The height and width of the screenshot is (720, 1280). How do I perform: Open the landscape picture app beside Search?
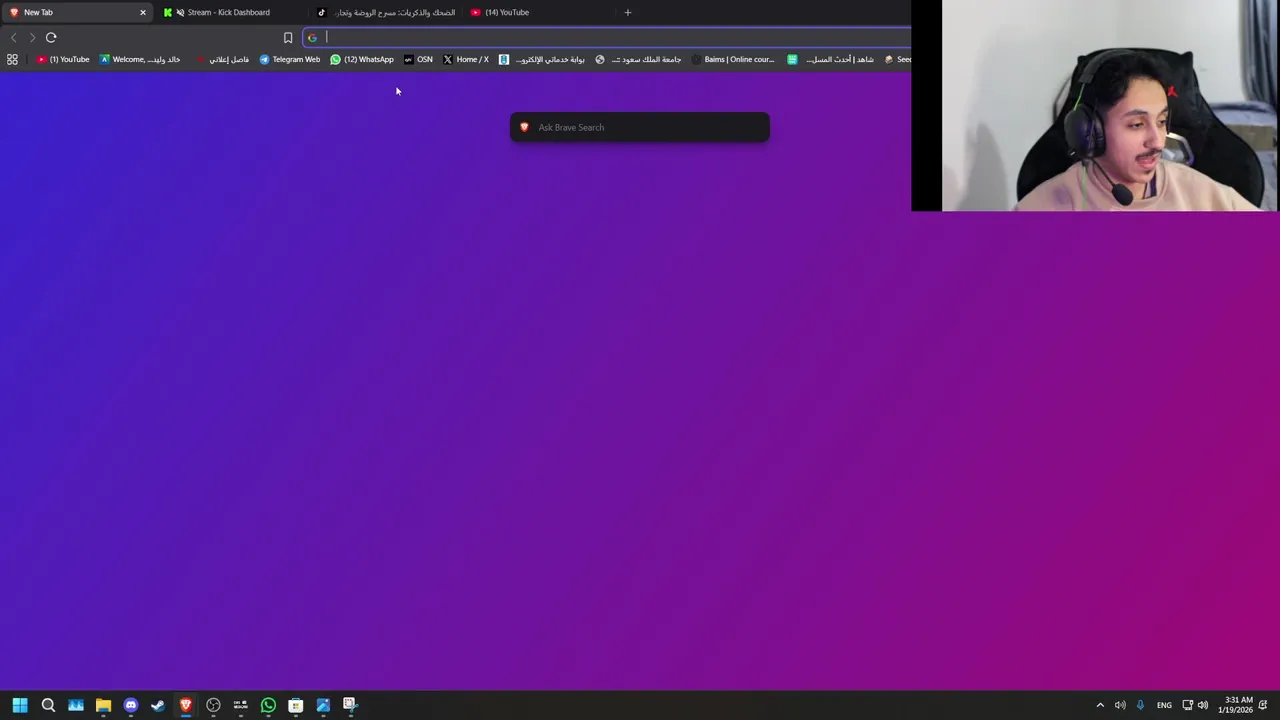(x=76, y=705)
